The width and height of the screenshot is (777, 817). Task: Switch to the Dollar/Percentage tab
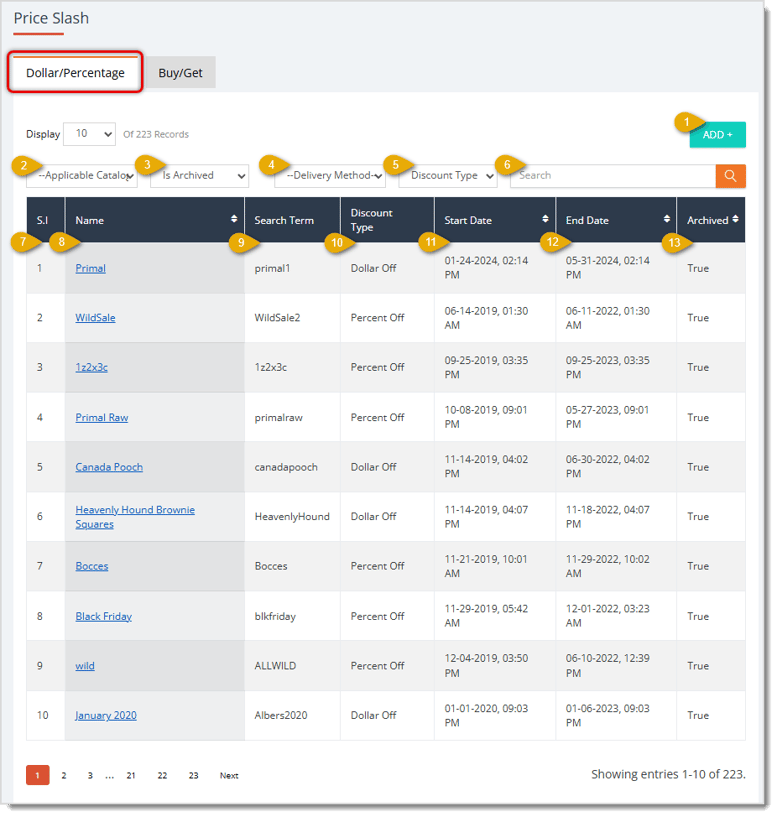pos(75,72)
